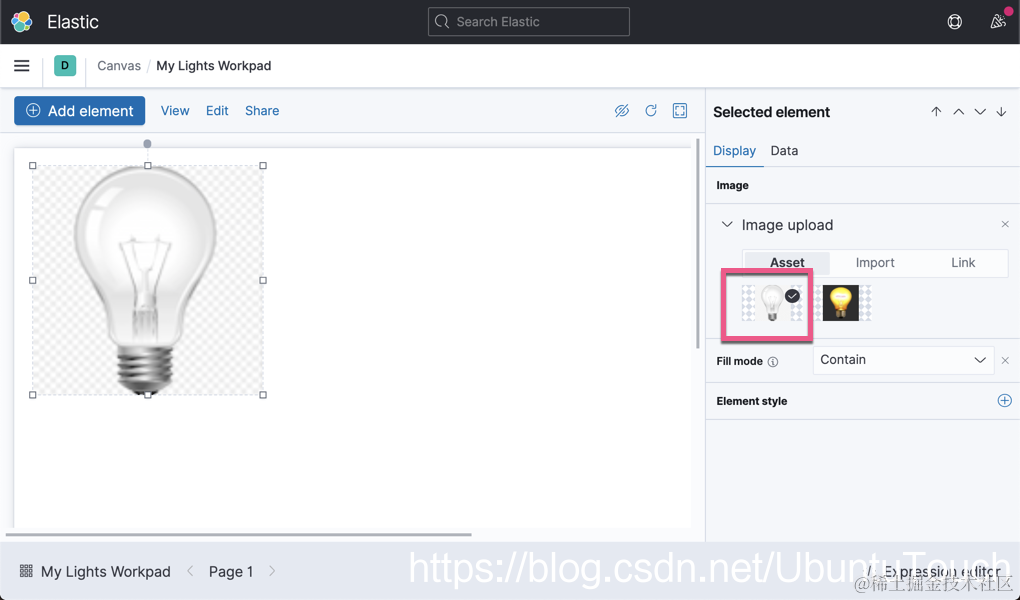
Task: Click My Lights Workpad breadcrumb
Action: point(213,66)
